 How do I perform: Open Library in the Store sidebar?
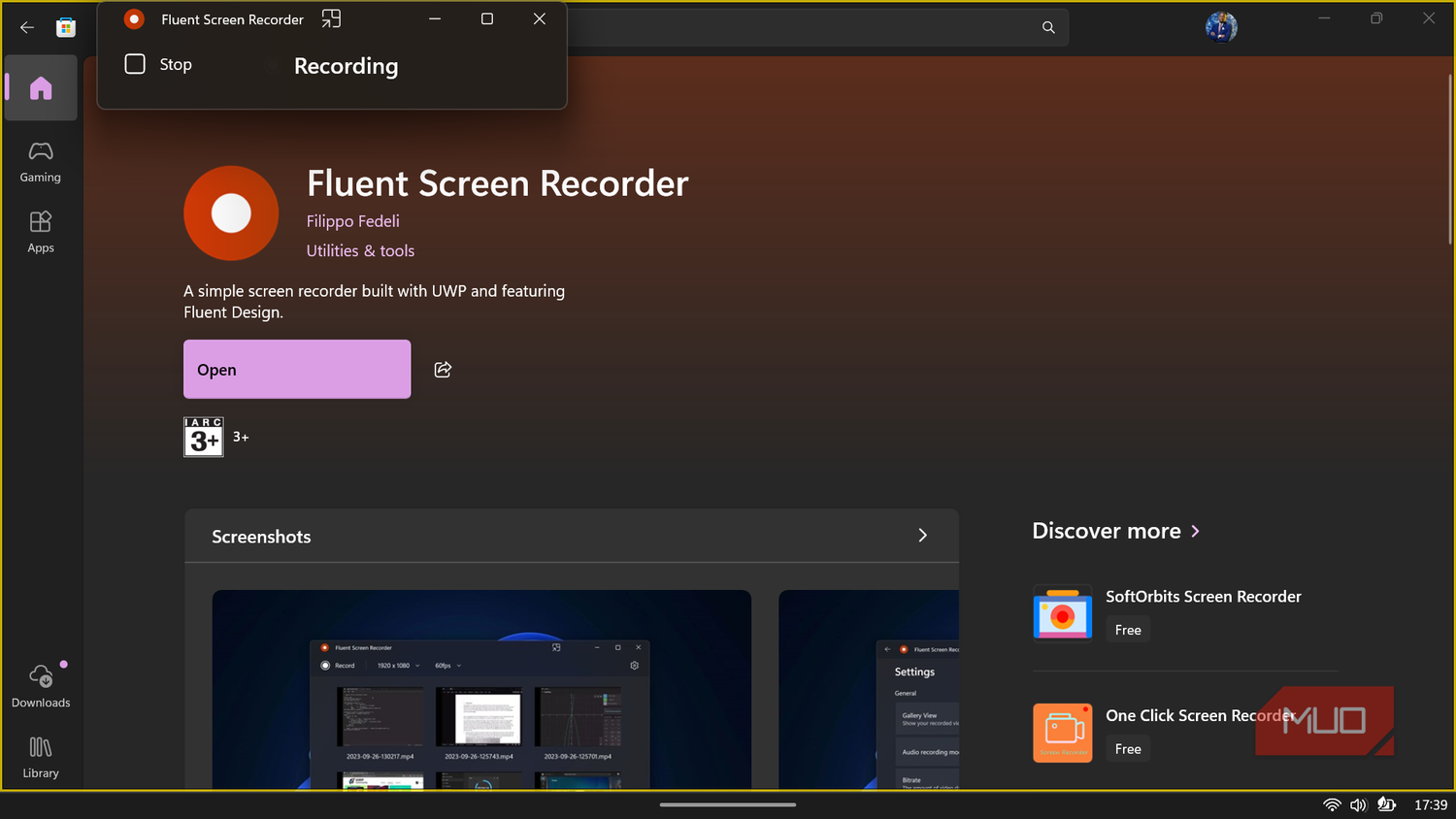tap(41, 758)
